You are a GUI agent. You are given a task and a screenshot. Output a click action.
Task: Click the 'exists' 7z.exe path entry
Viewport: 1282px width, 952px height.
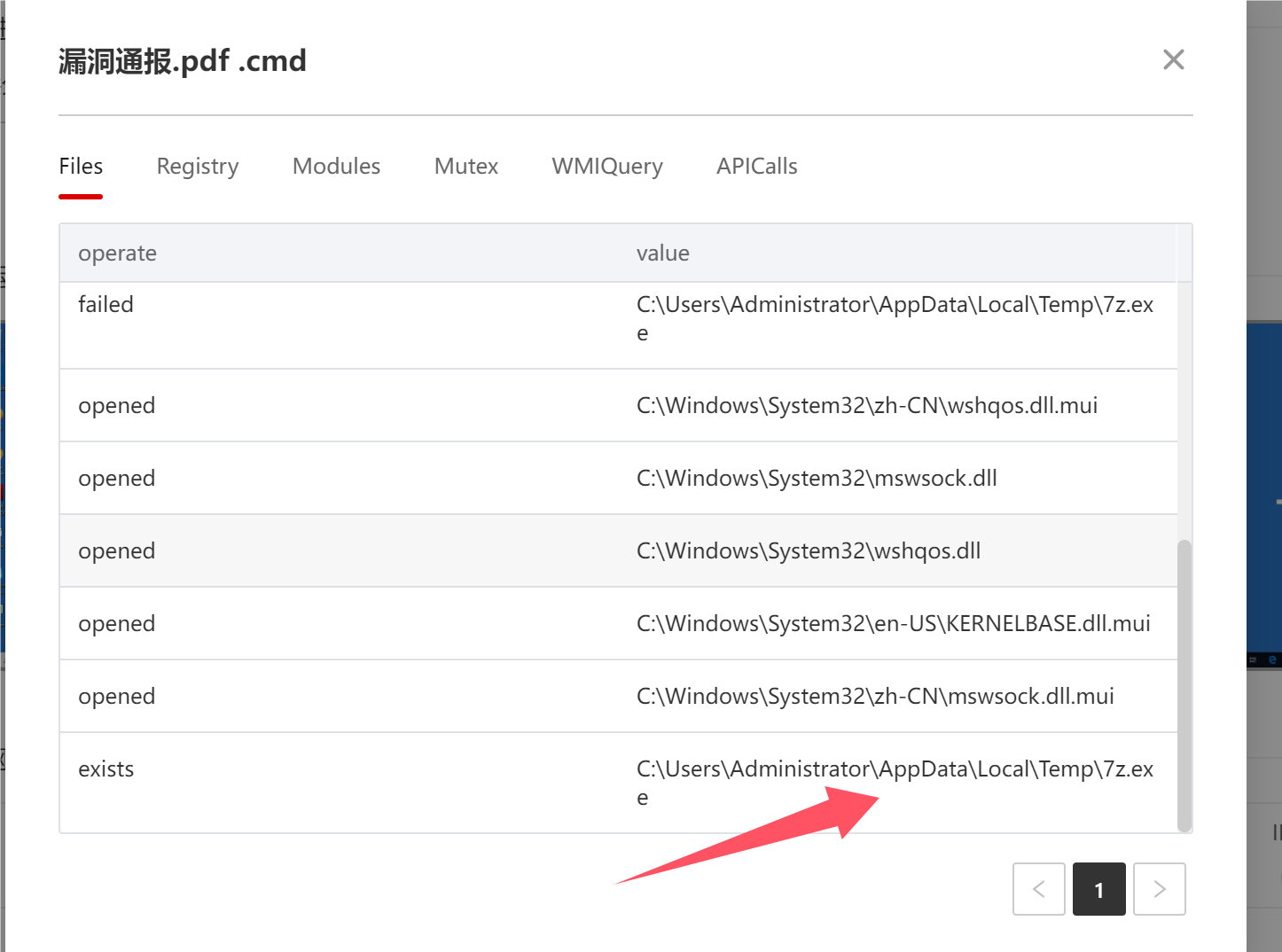[x=894, y=769]
